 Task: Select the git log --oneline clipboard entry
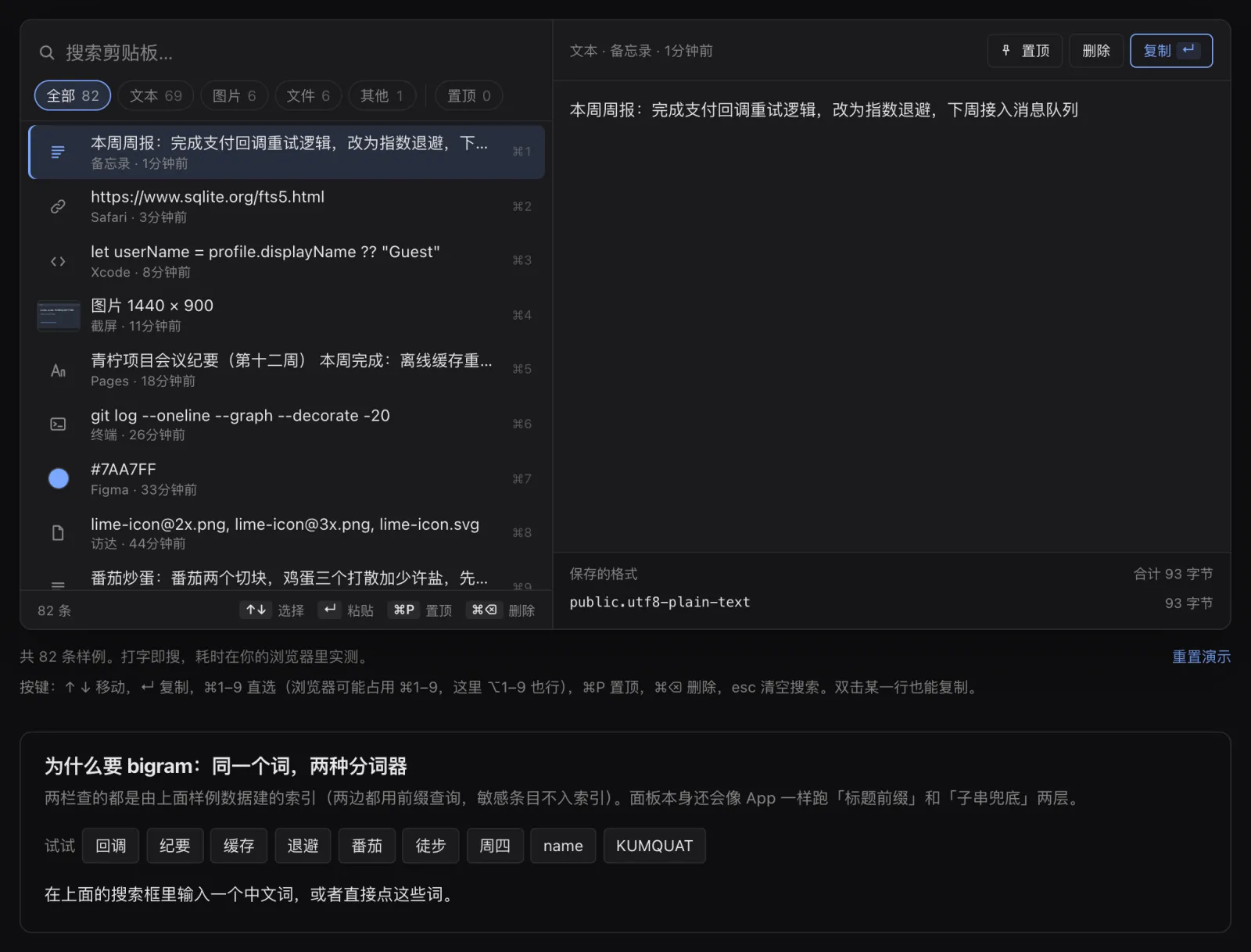coord(286,424)
